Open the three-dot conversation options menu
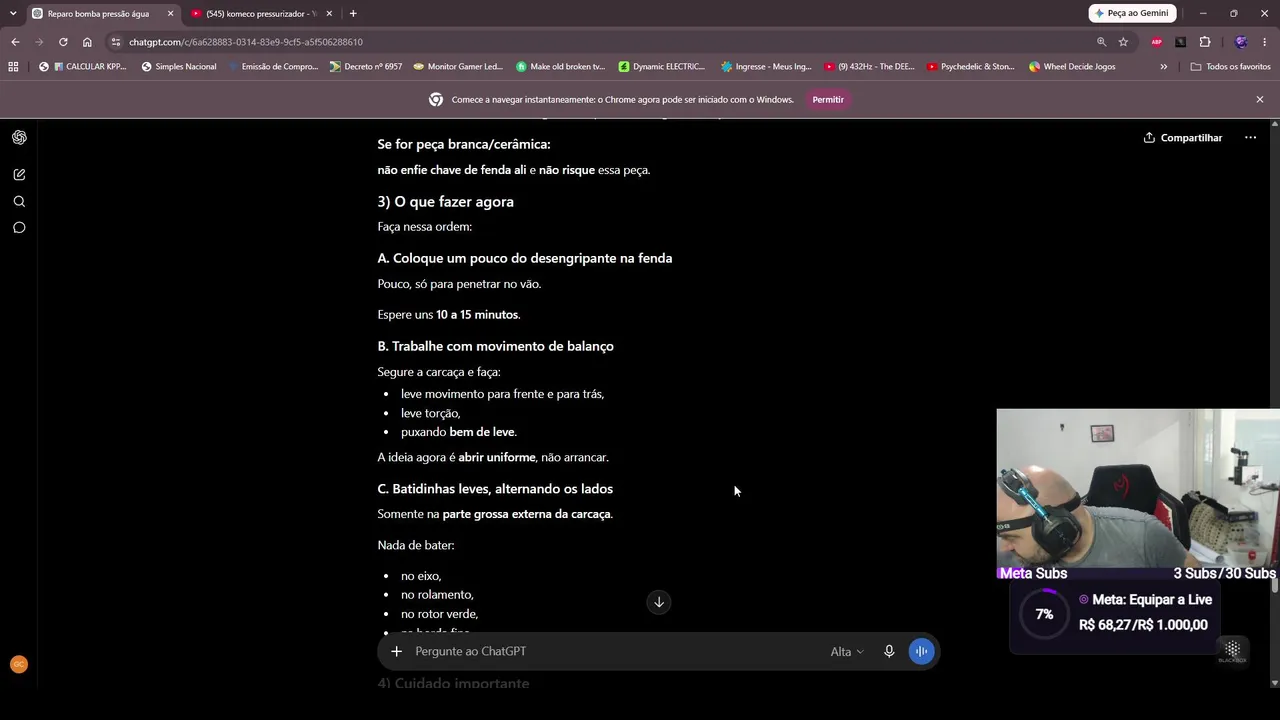 [x=1250, y=138]
